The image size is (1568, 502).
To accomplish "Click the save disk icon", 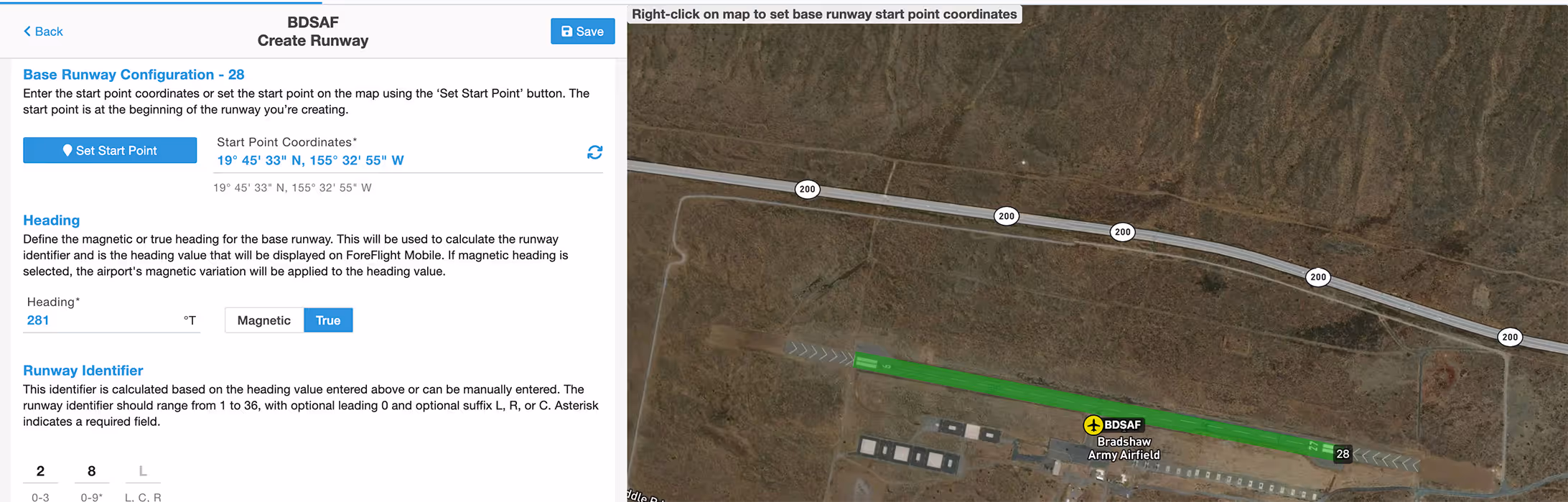I will tap(566, 31).
